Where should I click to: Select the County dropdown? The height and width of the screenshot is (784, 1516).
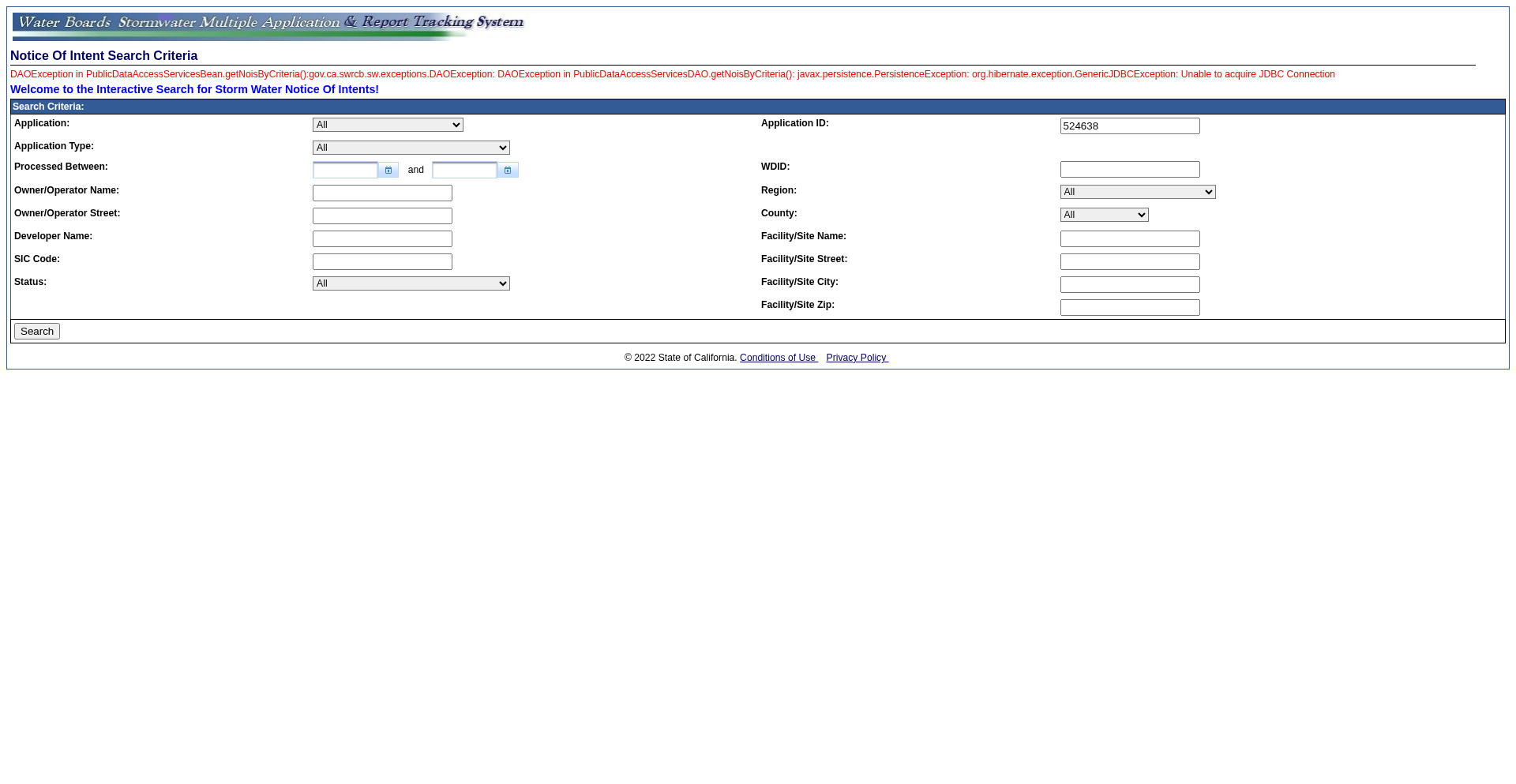(x=1104, y=215)
